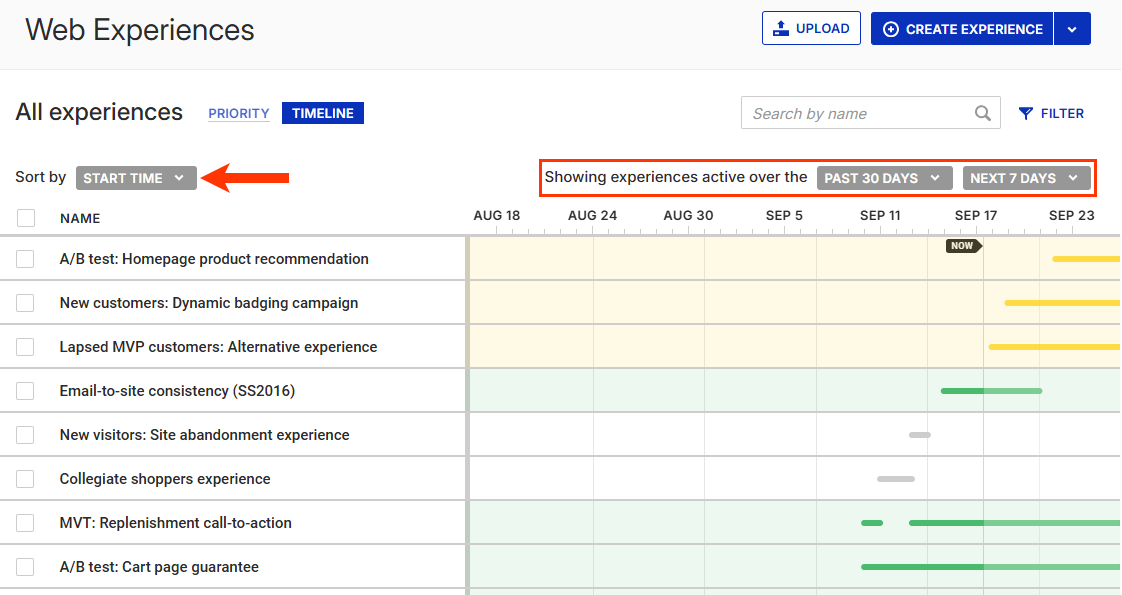
Task: Click the search magnifier icon
Action: [983, 113]
